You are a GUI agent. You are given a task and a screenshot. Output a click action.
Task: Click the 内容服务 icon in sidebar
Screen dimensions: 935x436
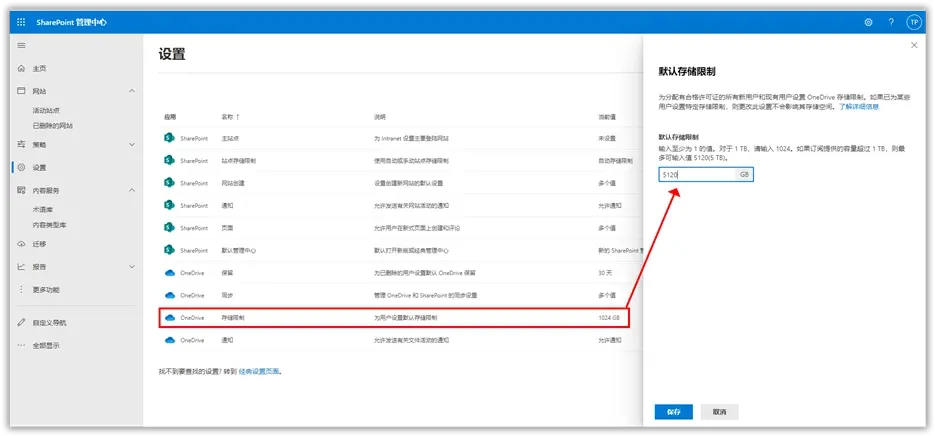(21, 190)
